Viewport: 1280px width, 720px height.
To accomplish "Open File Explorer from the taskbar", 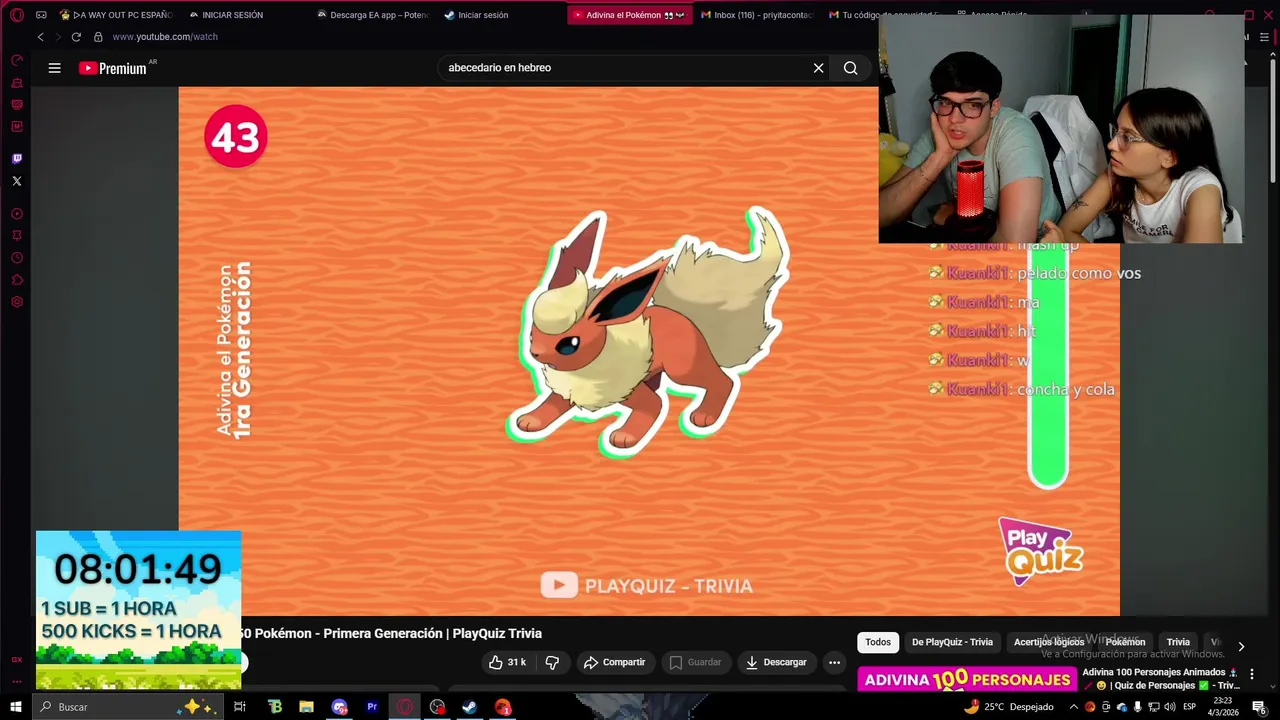I will pos(307,707).
